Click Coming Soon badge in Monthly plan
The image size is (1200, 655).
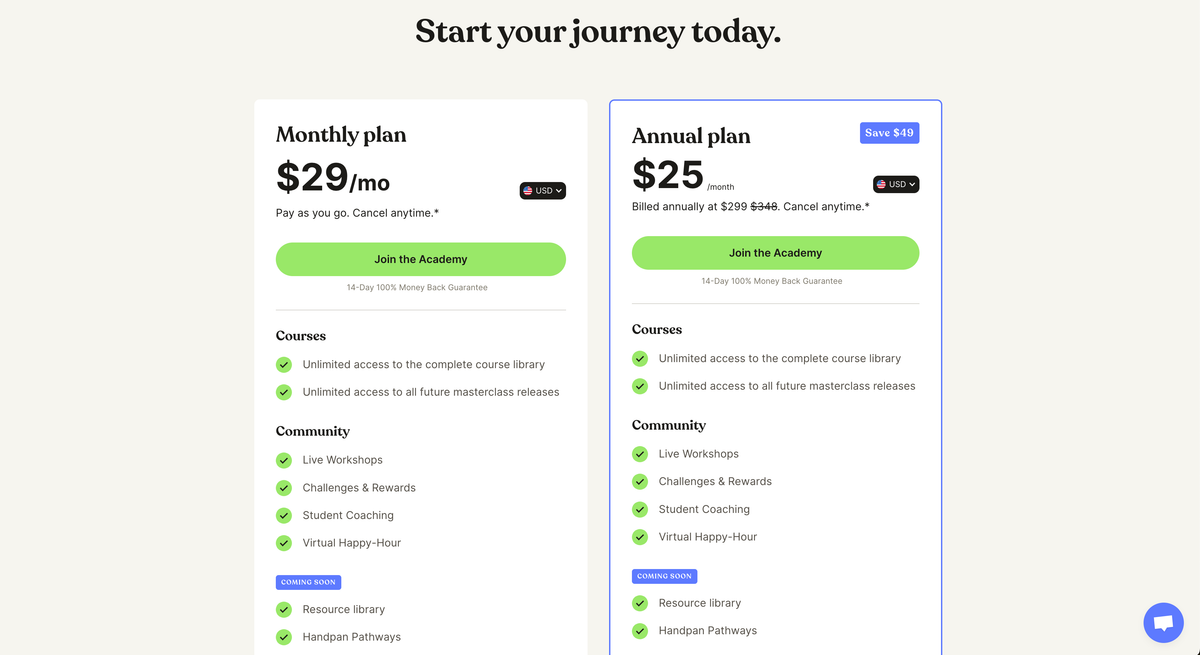tap(308, 582)
